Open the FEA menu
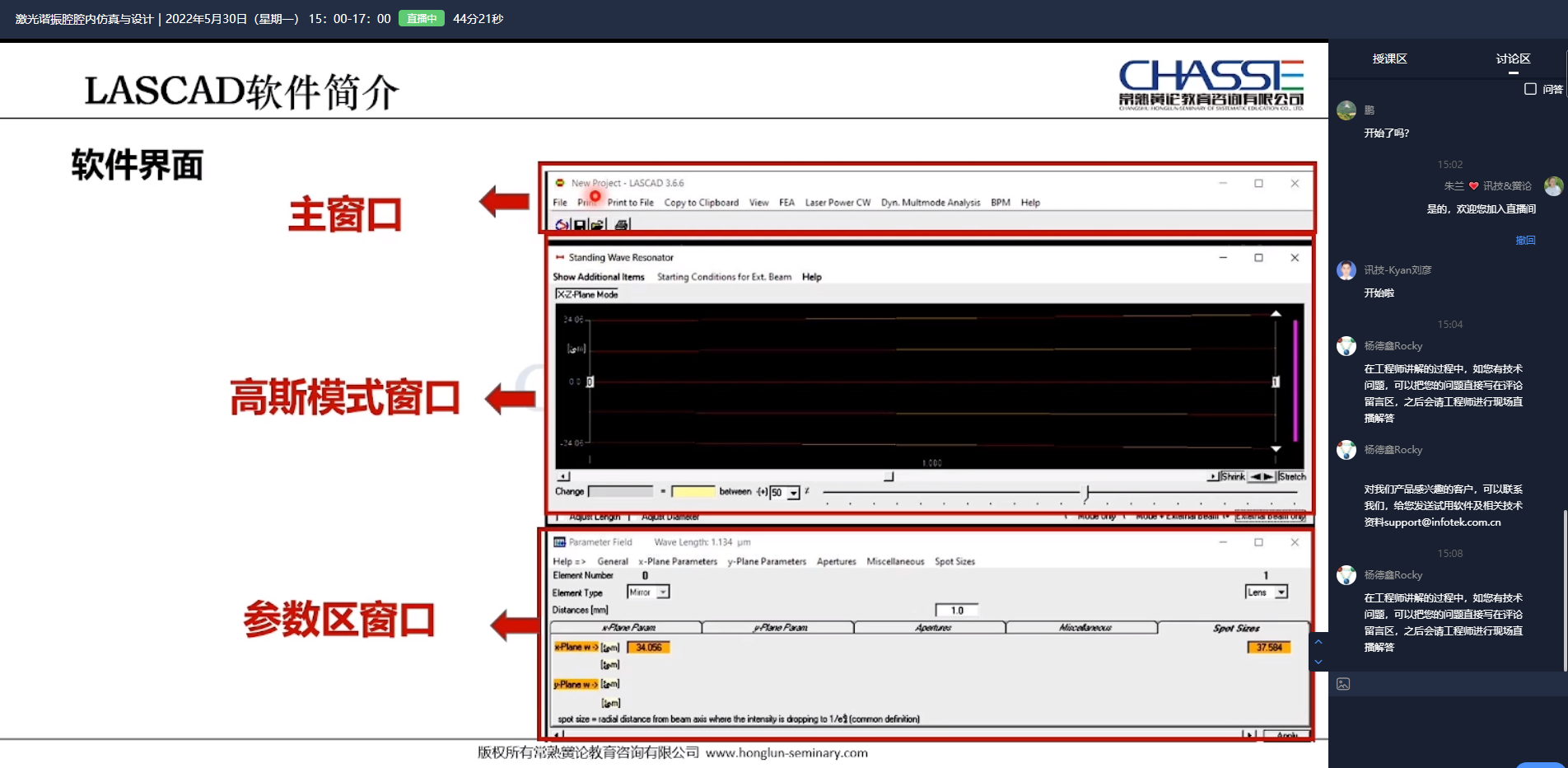The width and height of the screenshot is (1568, 768). pos(786,203)
